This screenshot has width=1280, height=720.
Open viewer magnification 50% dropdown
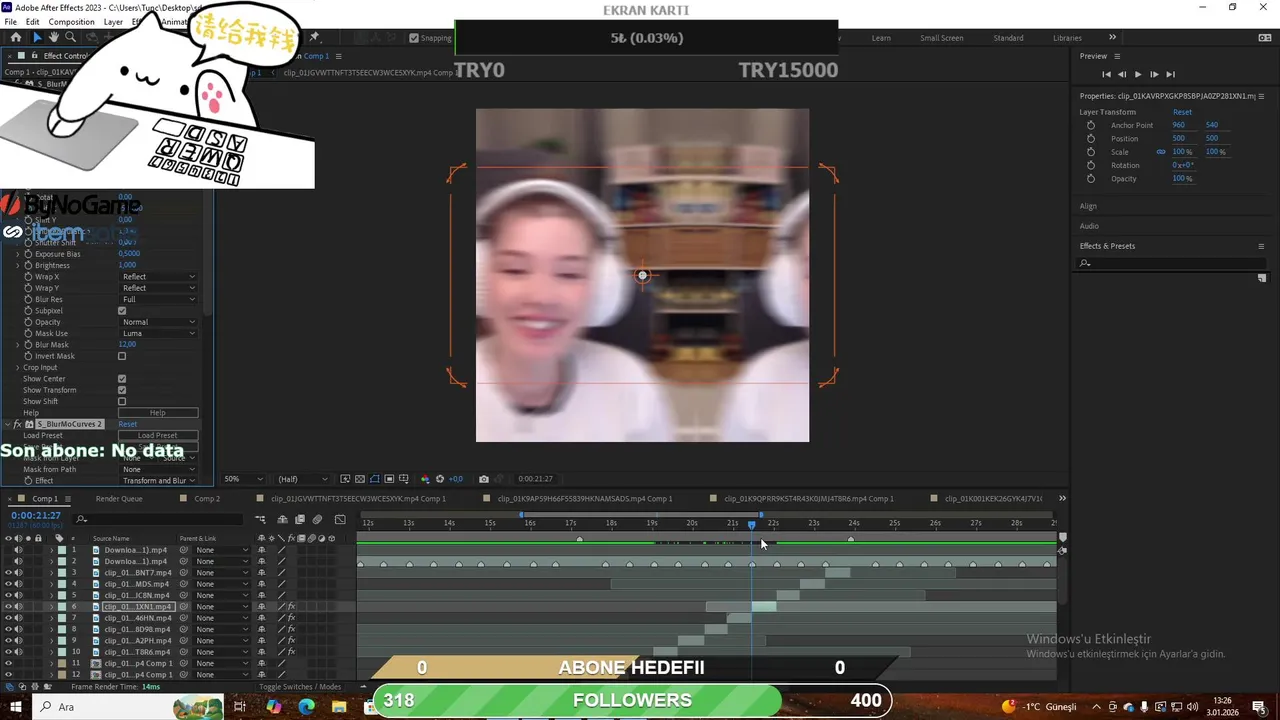tap(243, 479)
